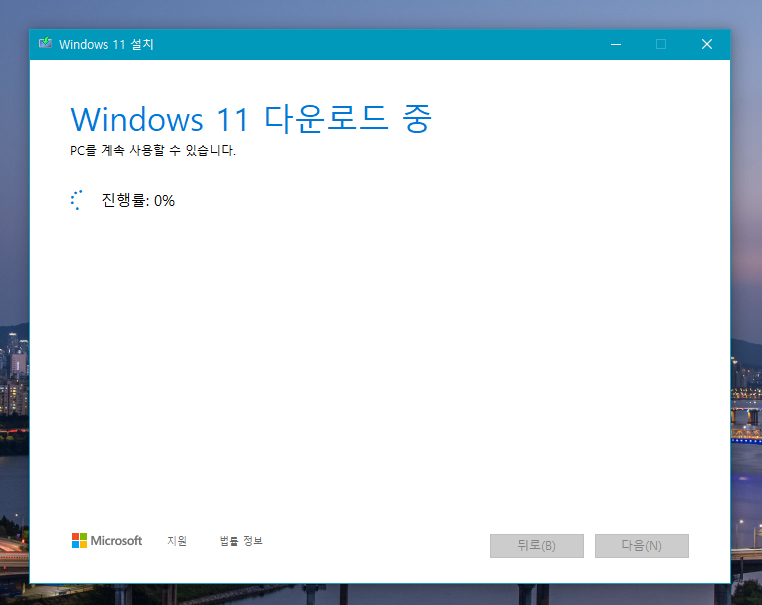Click the 뒤로(B) back button
The image size is (762, 605).
(x=537, y=546)
